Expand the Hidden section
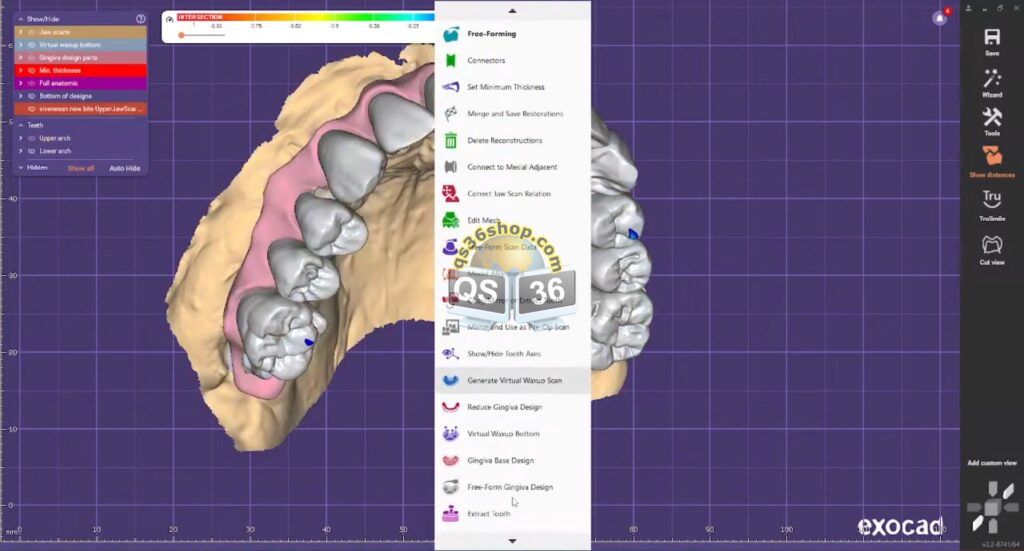This screenshot has height=551, width=1024. coord(21,168)
